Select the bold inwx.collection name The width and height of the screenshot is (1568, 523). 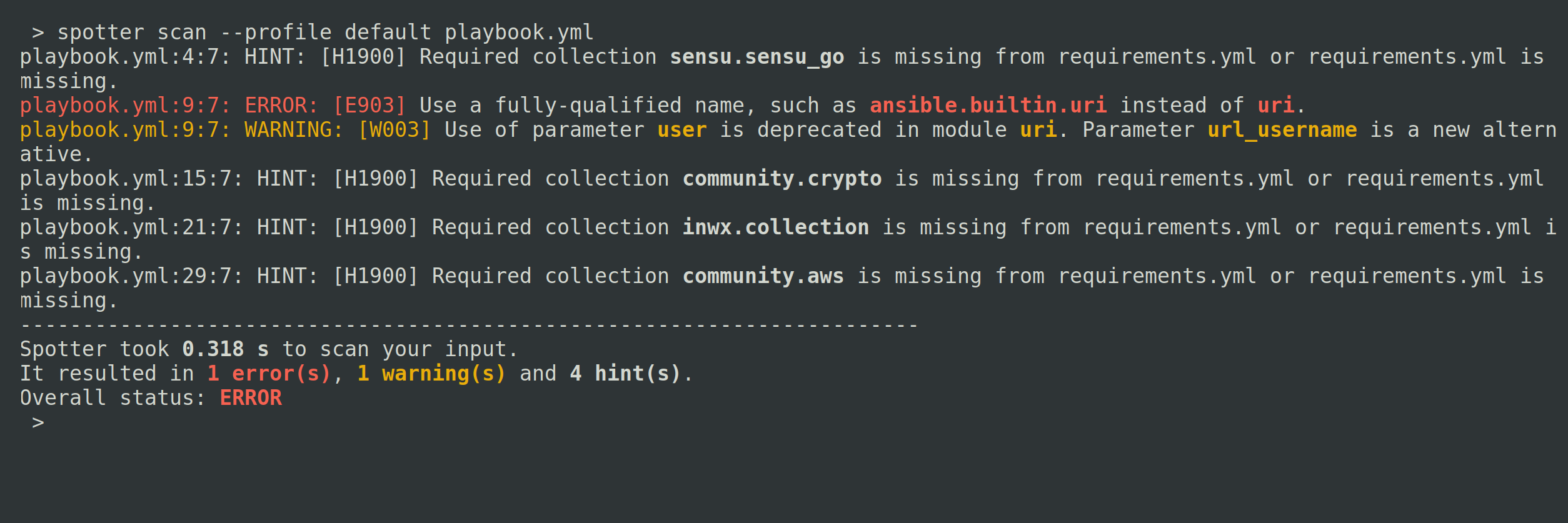click(x=775, y=227)
